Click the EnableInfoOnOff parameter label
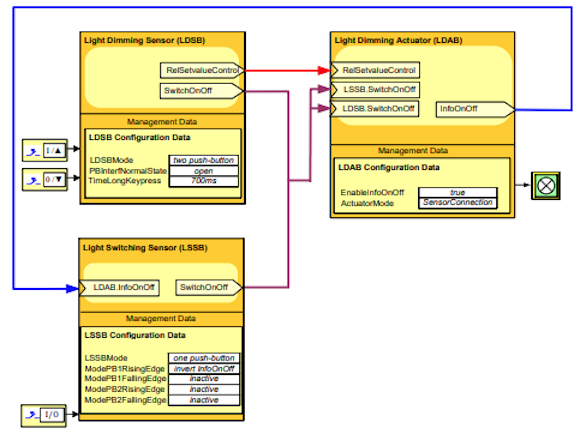The image size is (586, 434). (x=372, y=193)
